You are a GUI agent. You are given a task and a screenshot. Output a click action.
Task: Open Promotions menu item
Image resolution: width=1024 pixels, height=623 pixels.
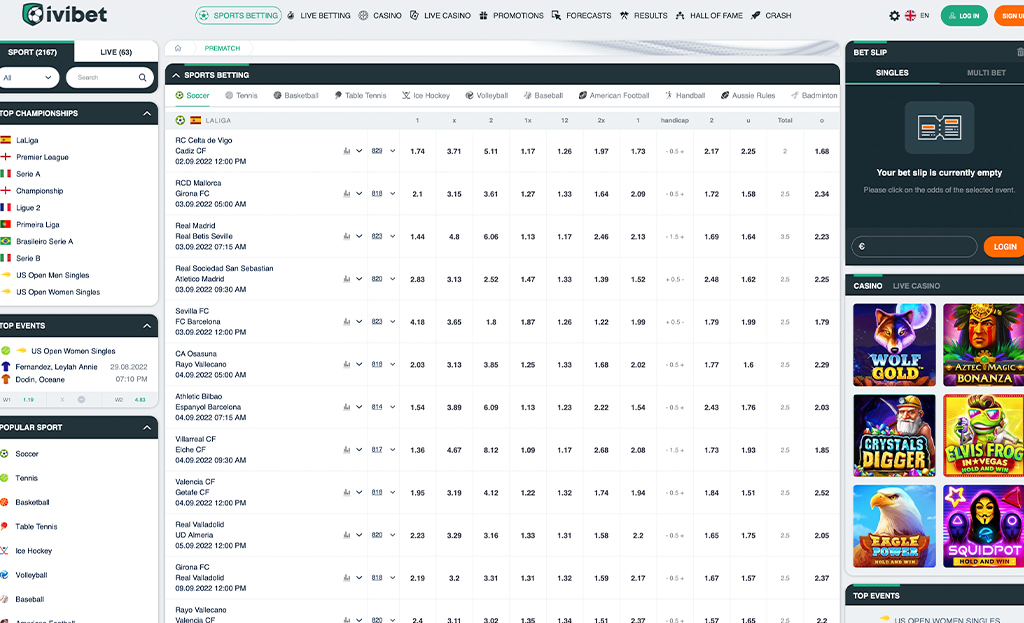[x=511, y=16]
